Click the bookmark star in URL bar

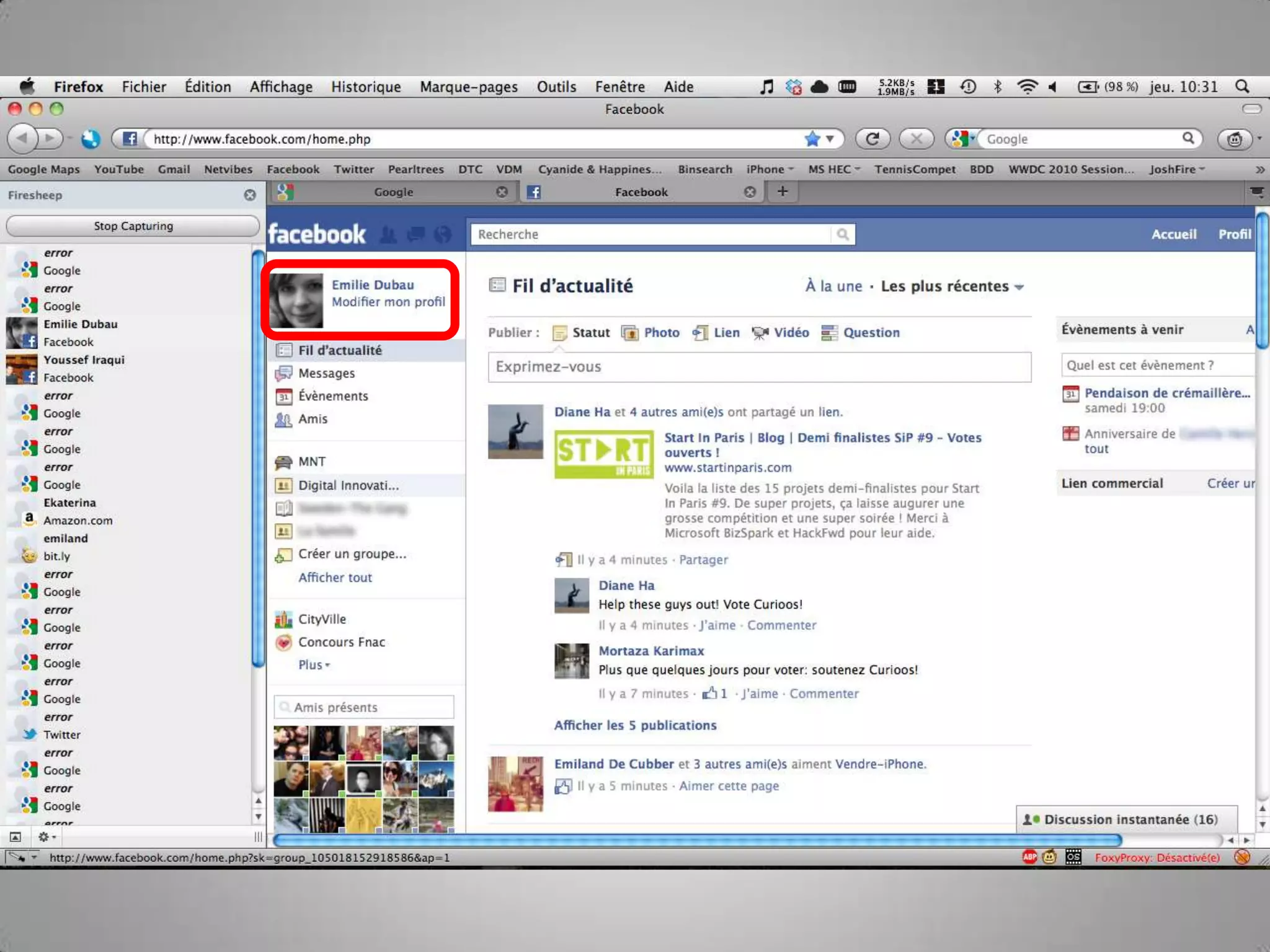click(812, 139)
